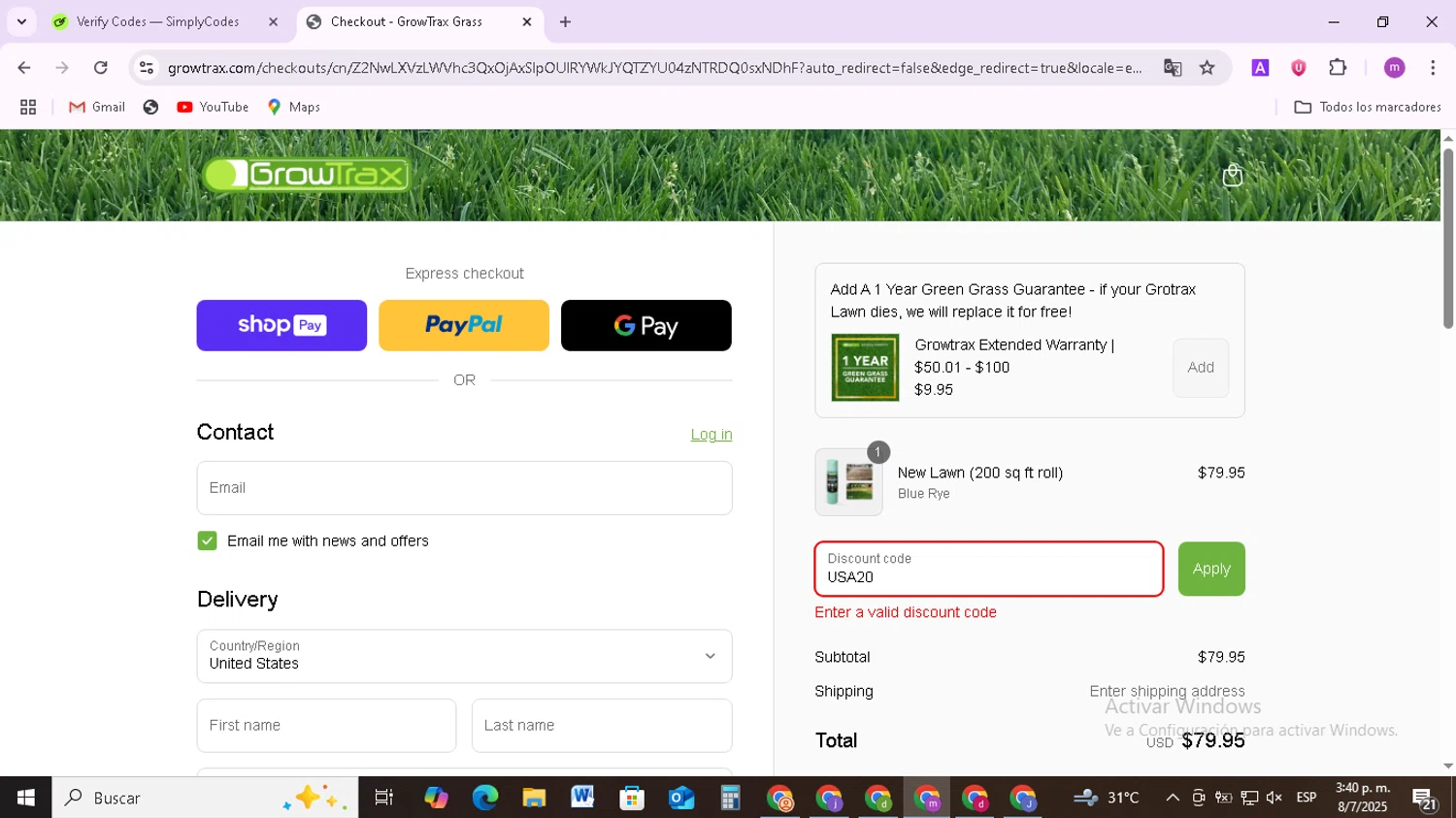This screenshot has height=818, width=1456.
Task: Uncheck Email me with news and offers
Action: tap(207, 540)
